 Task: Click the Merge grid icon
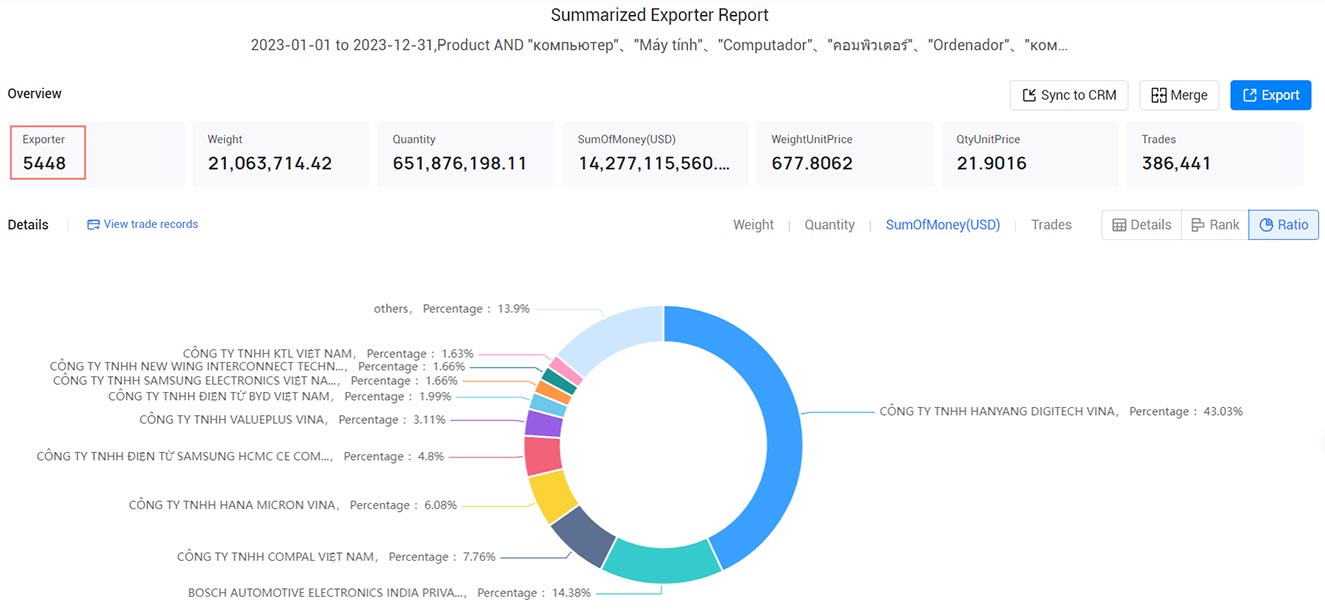(1159, 95)
